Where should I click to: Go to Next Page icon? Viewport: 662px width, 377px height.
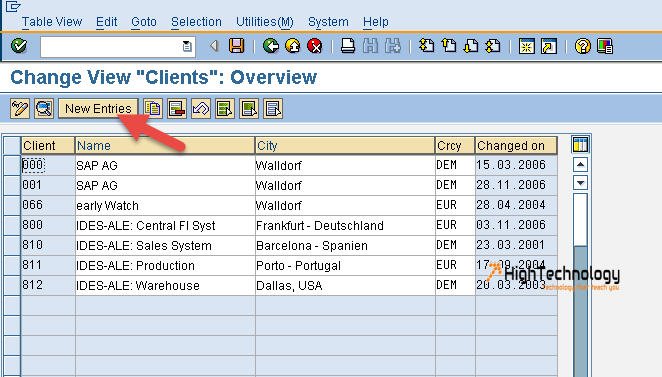click(471, 46)
